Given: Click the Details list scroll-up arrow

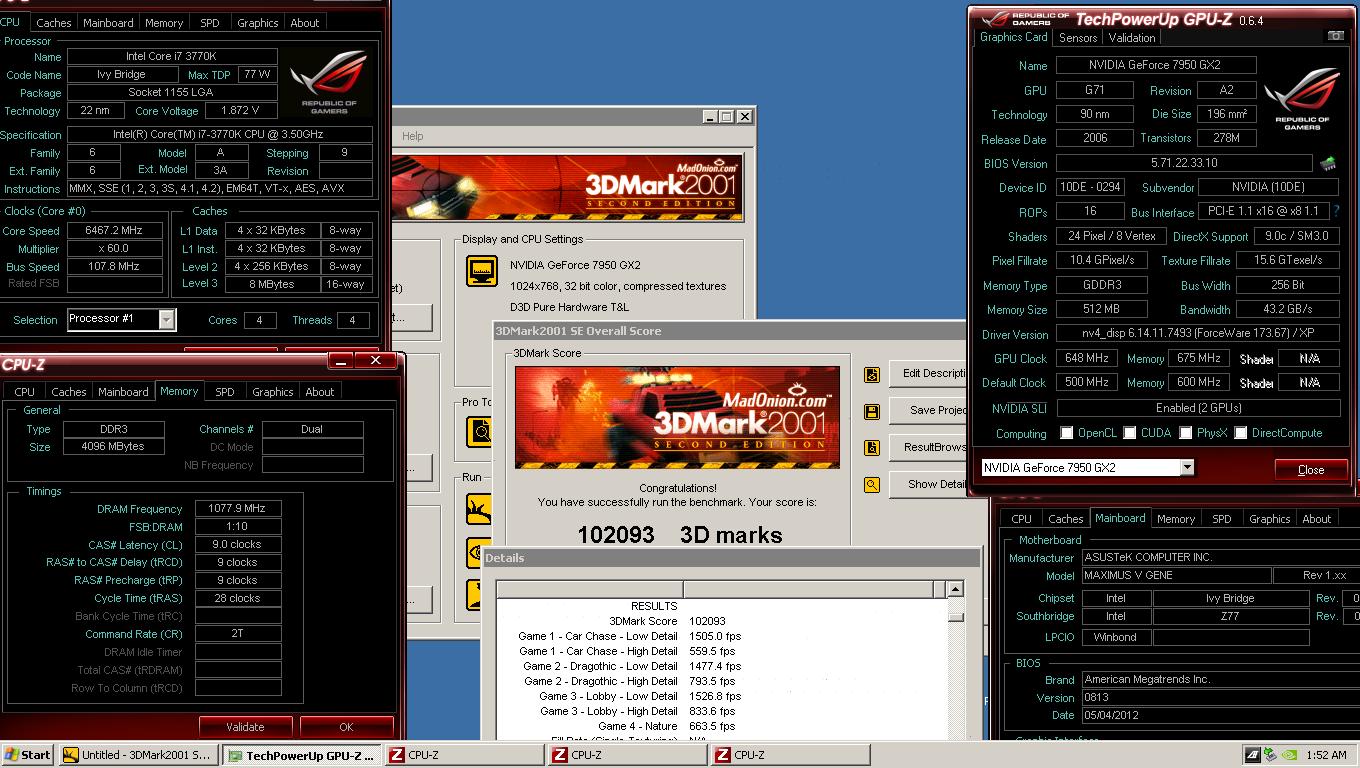Looking at the screenshot, I should (x=955, y=590).
